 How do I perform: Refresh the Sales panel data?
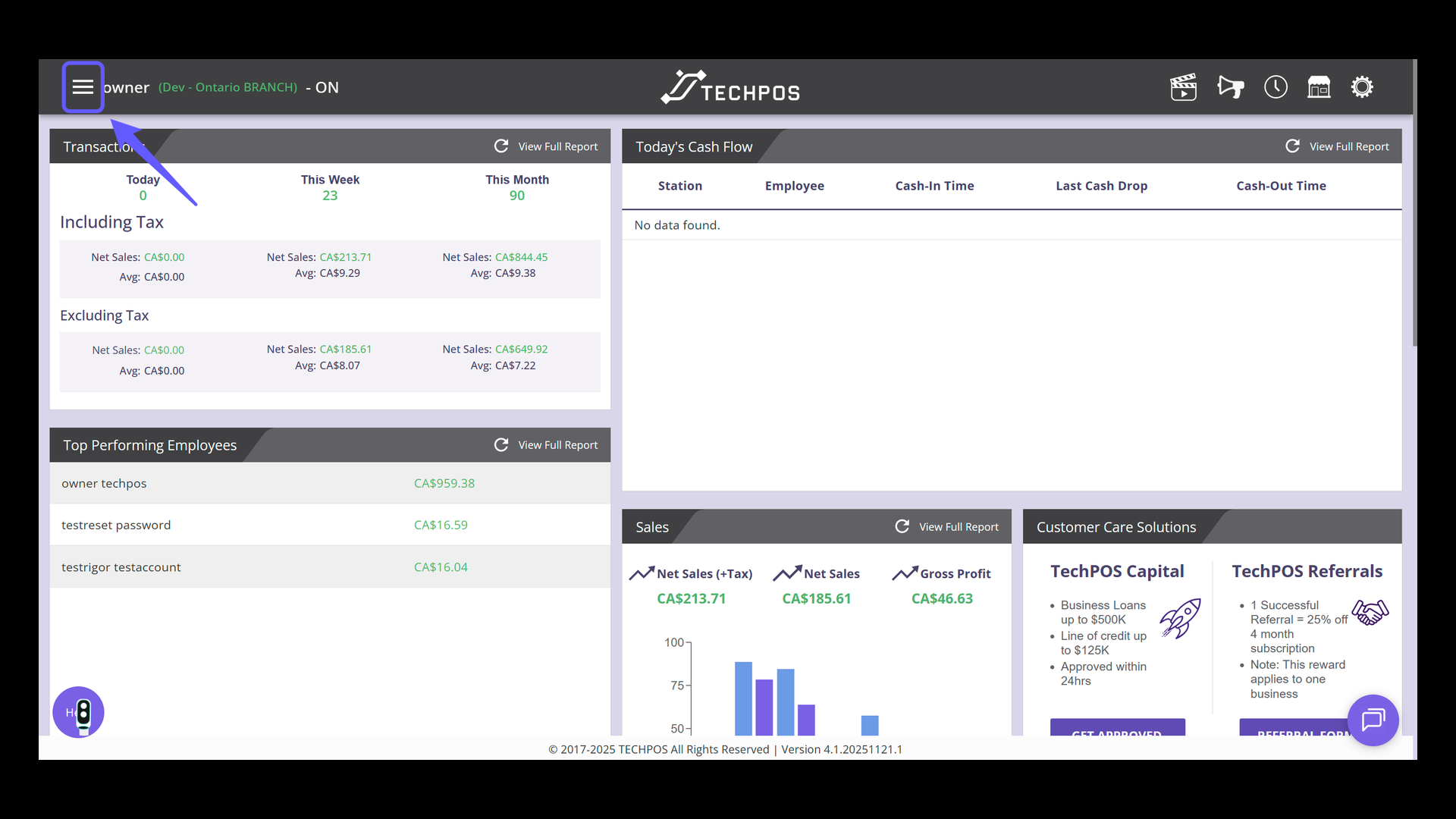coord(902,526)
